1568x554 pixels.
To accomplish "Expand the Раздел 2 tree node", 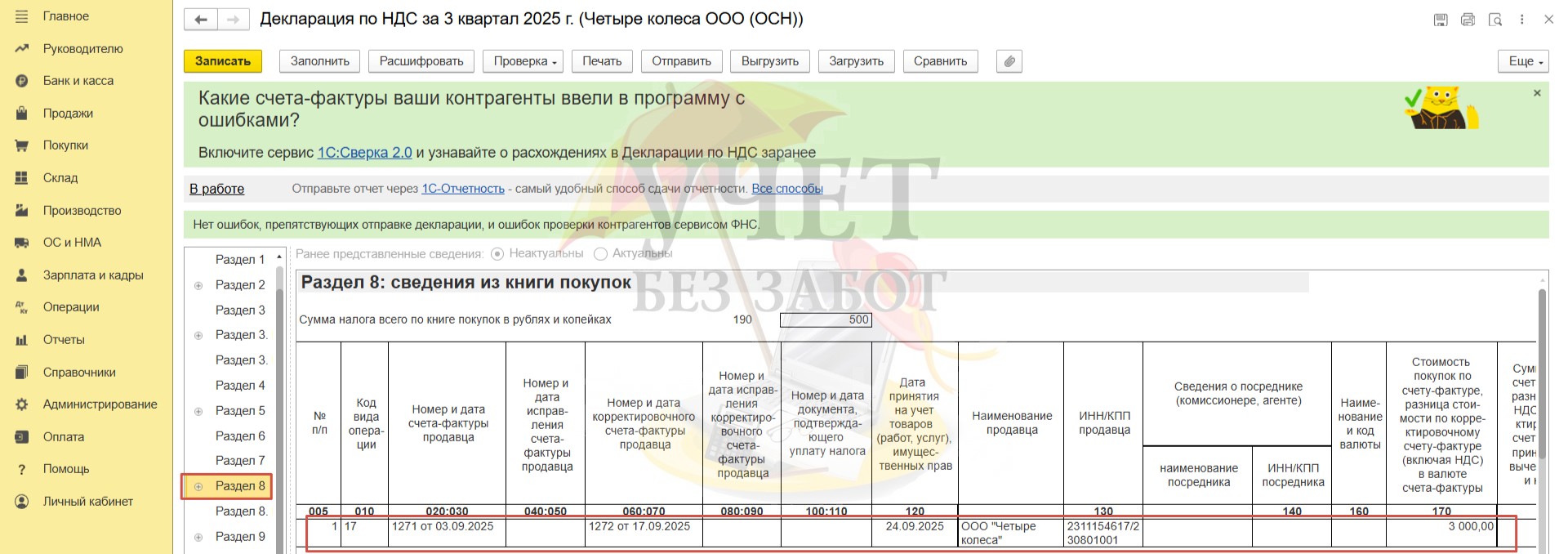I will click(x=198, y=285).
